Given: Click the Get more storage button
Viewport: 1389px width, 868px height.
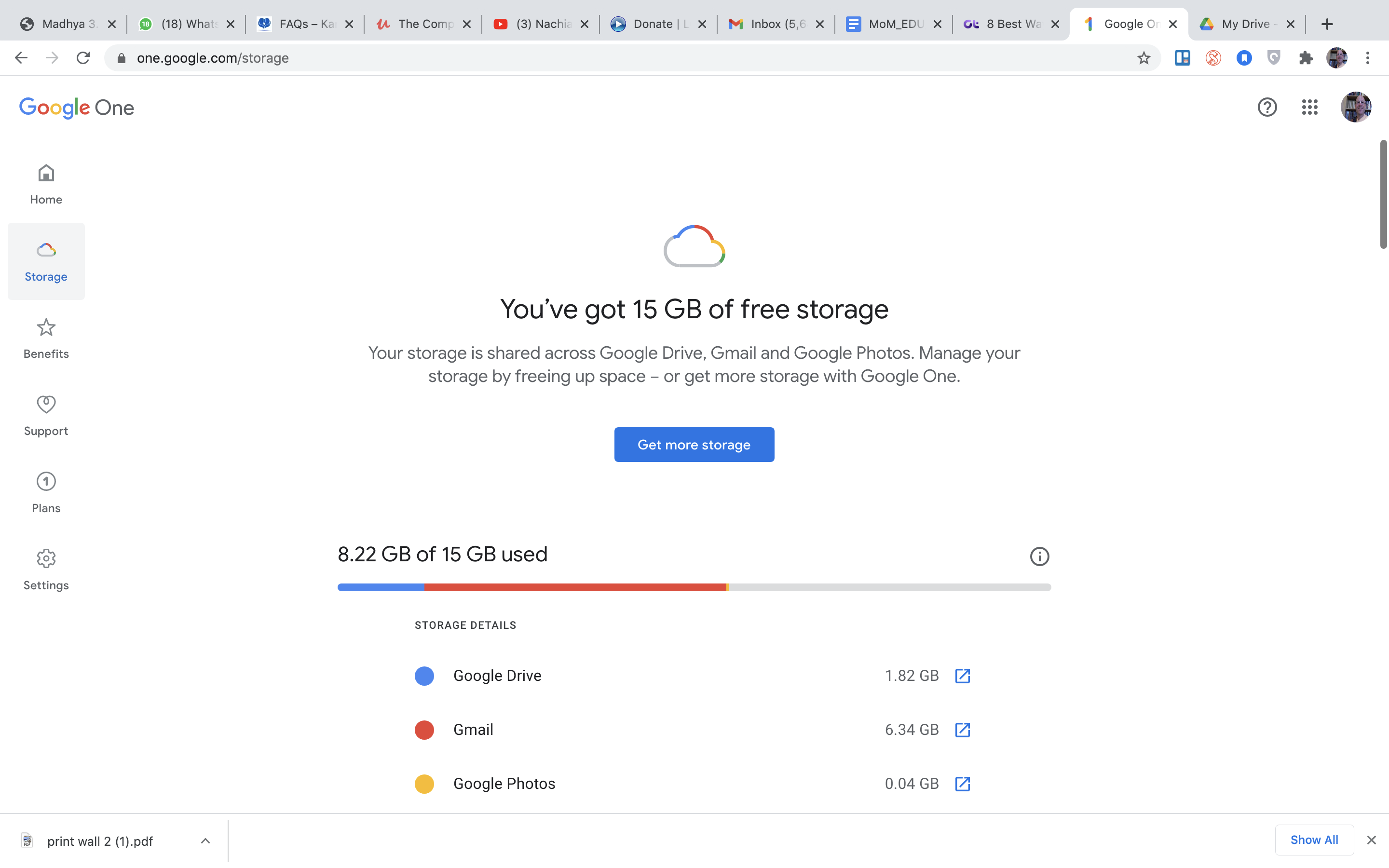Looking at the screenshot, I should pos(694,444).
